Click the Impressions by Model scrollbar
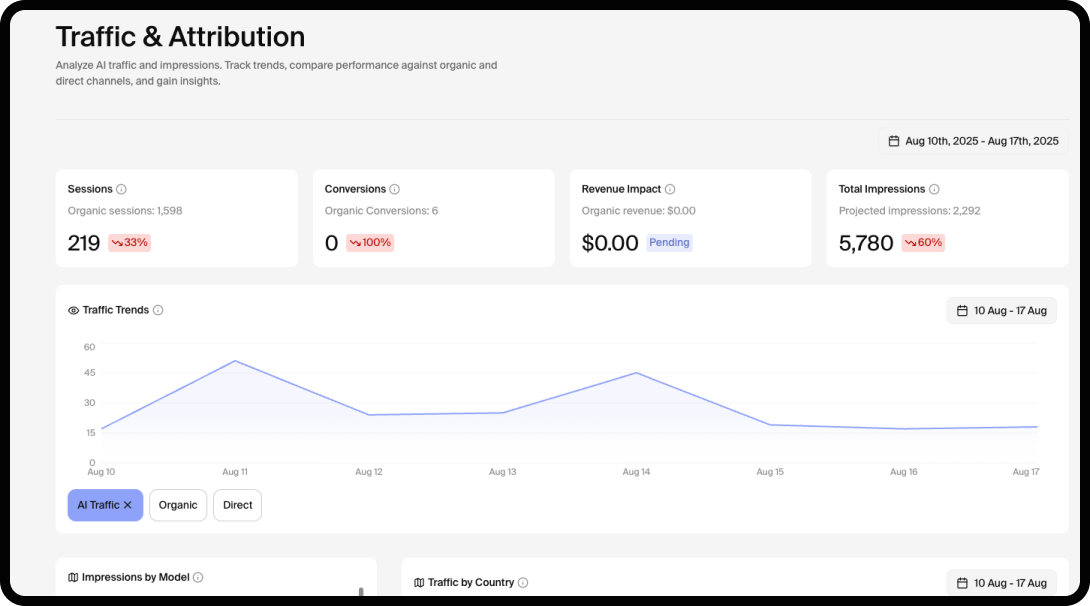The image size is (1090, 606). [361, 592]
